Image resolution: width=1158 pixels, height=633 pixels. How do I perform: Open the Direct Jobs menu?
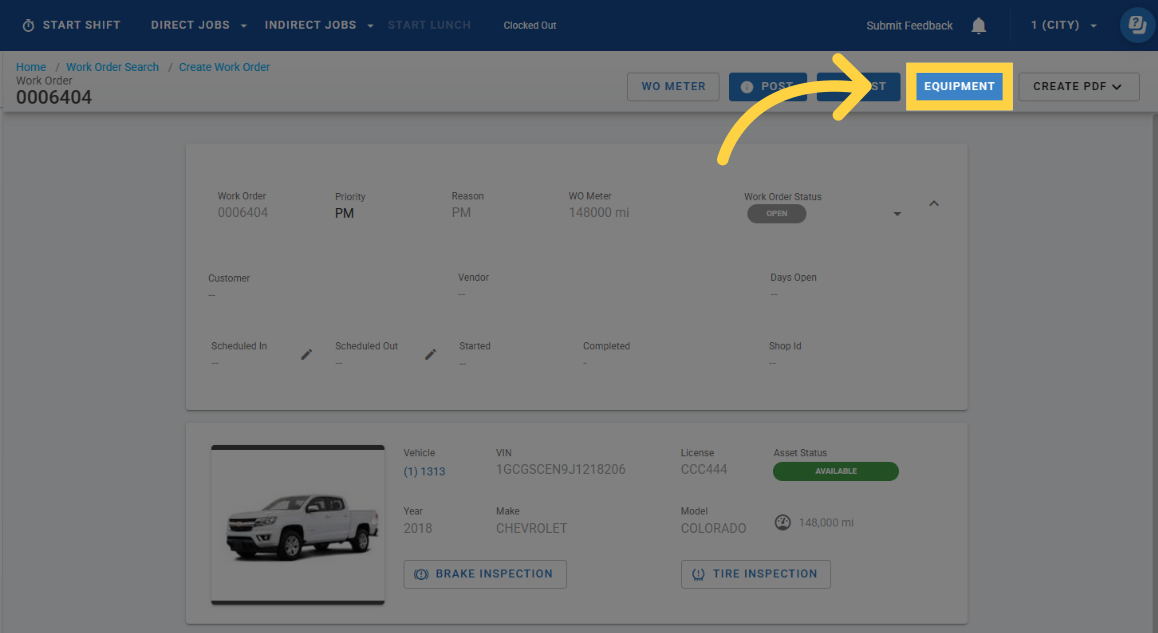199,25
